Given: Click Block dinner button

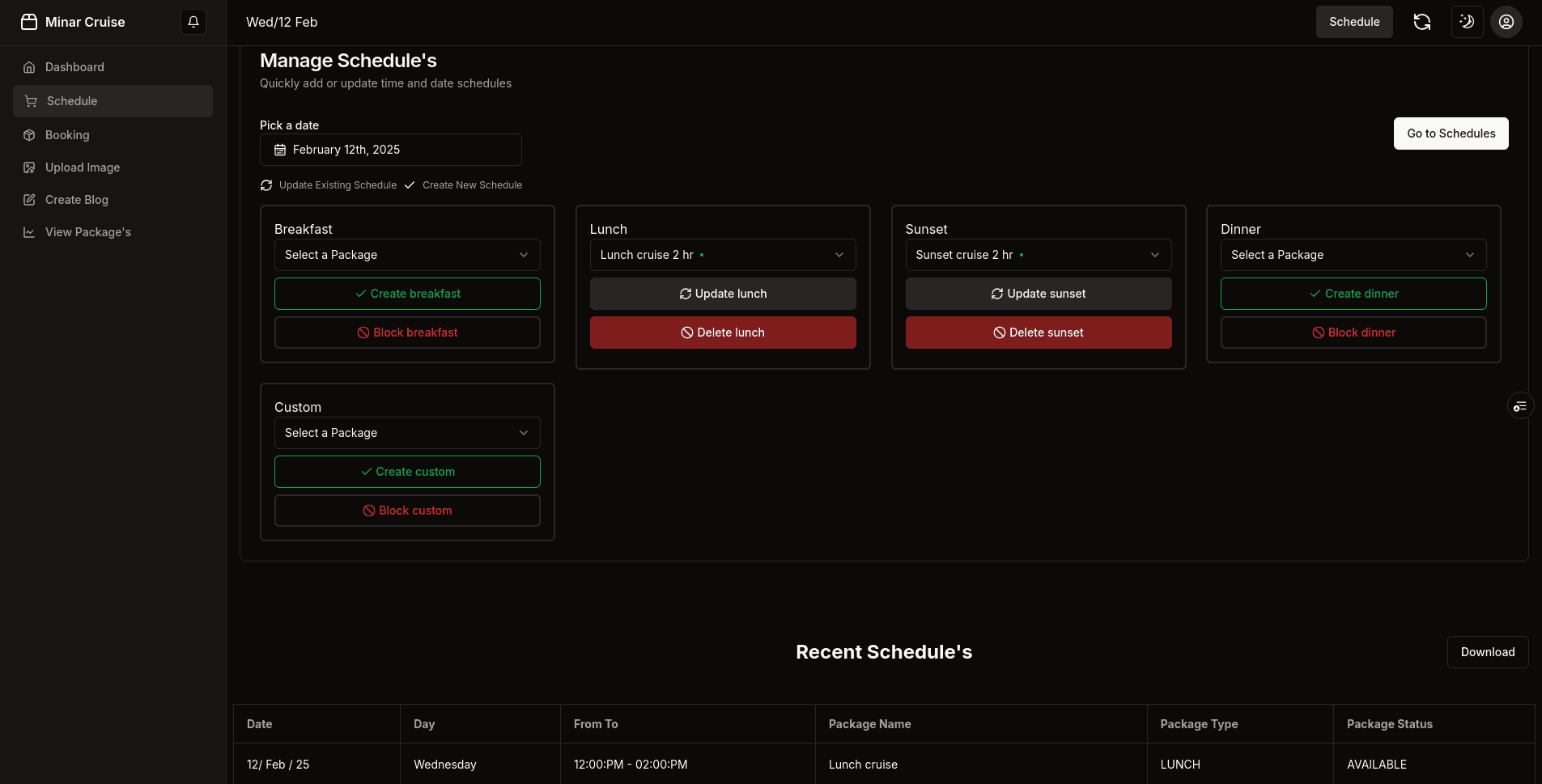Looking at the screenshot, I should point(1353,333).
